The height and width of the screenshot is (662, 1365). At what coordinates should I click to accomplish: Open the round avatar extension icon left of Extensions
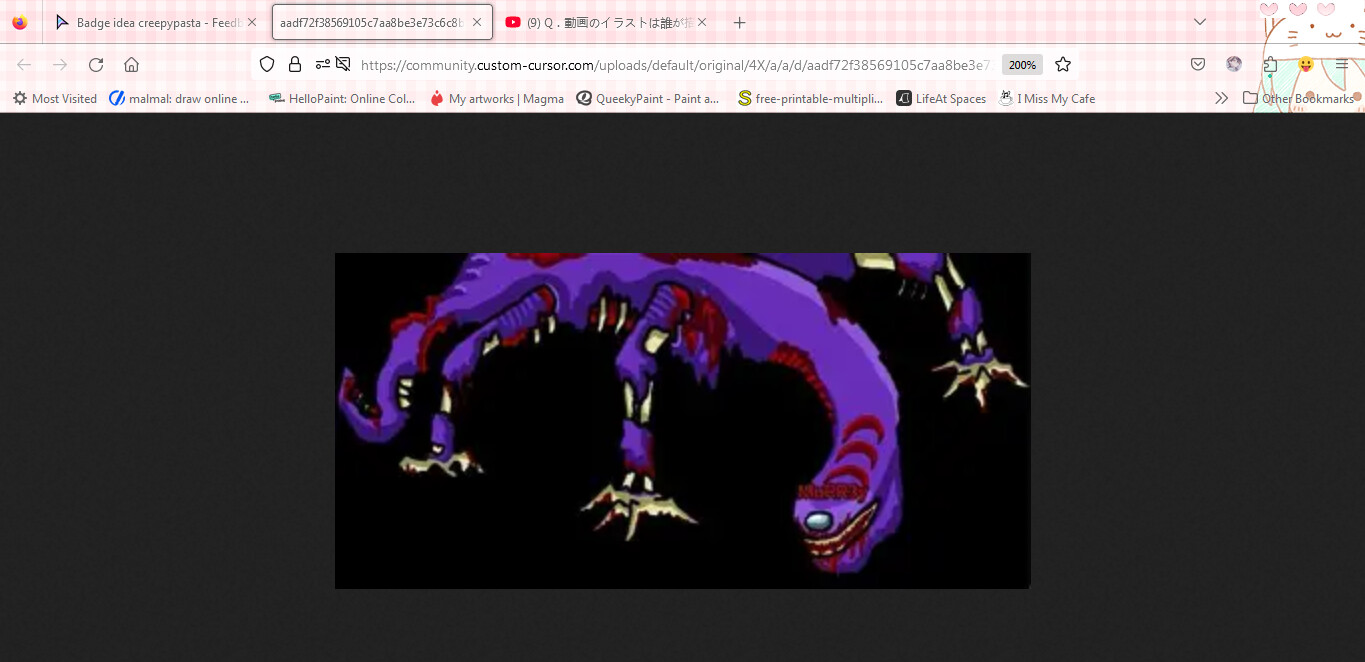tap(1234, 64)
